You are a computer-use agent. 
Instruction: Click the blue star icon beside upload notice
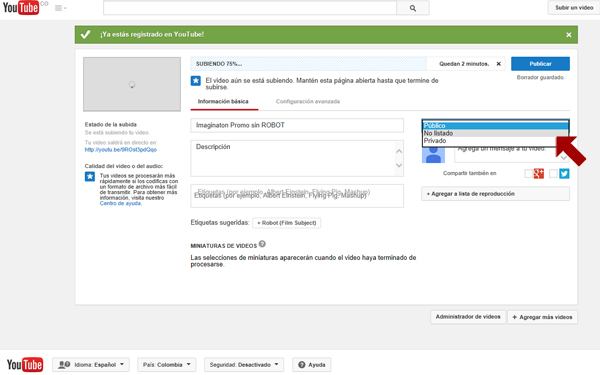point(196,81)
